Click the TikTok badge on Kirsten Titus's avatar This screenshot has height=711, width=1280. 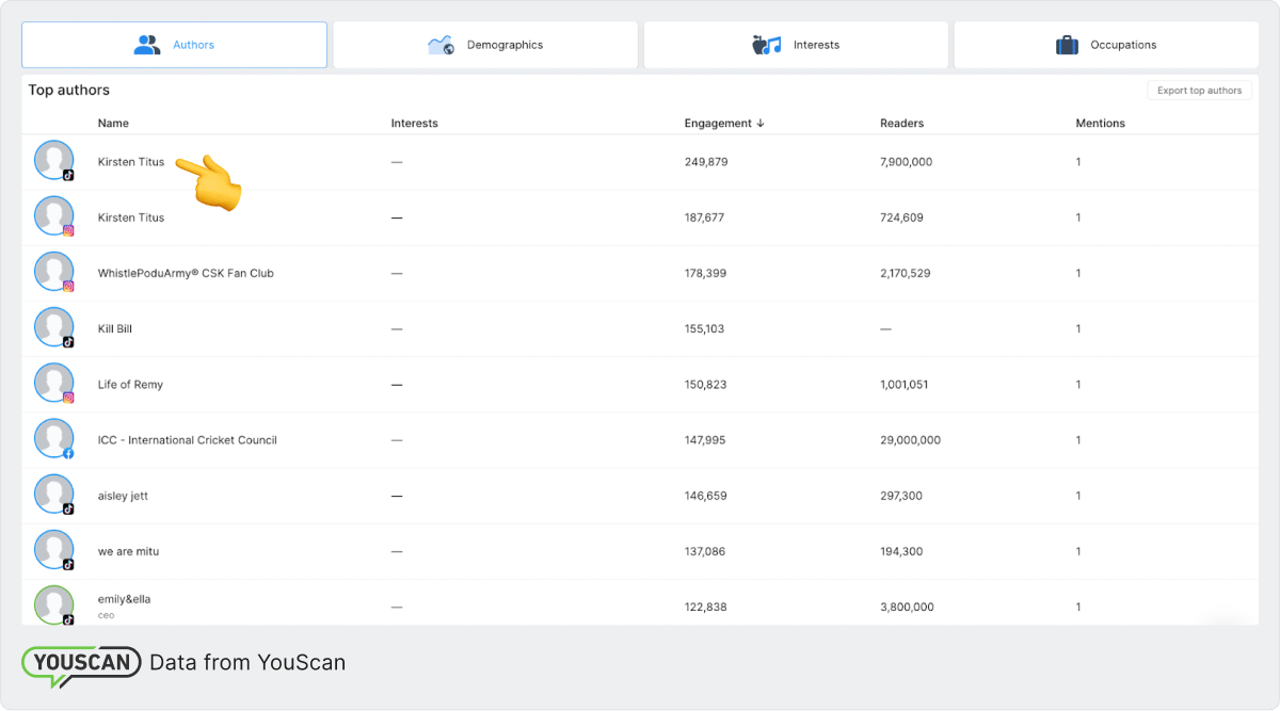[x=66, y=175]
